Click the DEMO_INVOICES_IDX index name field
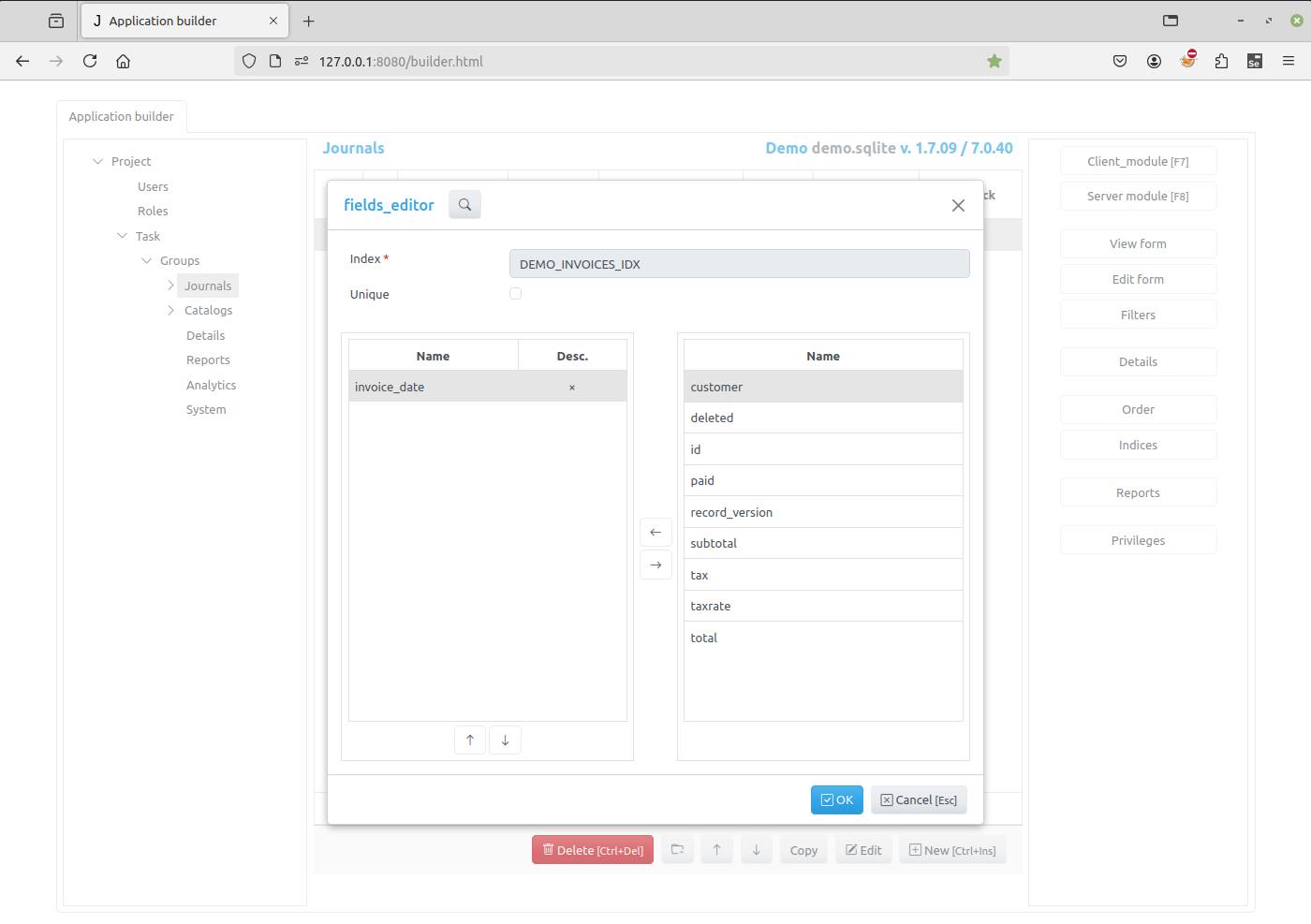This screenshot has height=924, width=1311. 739,263
